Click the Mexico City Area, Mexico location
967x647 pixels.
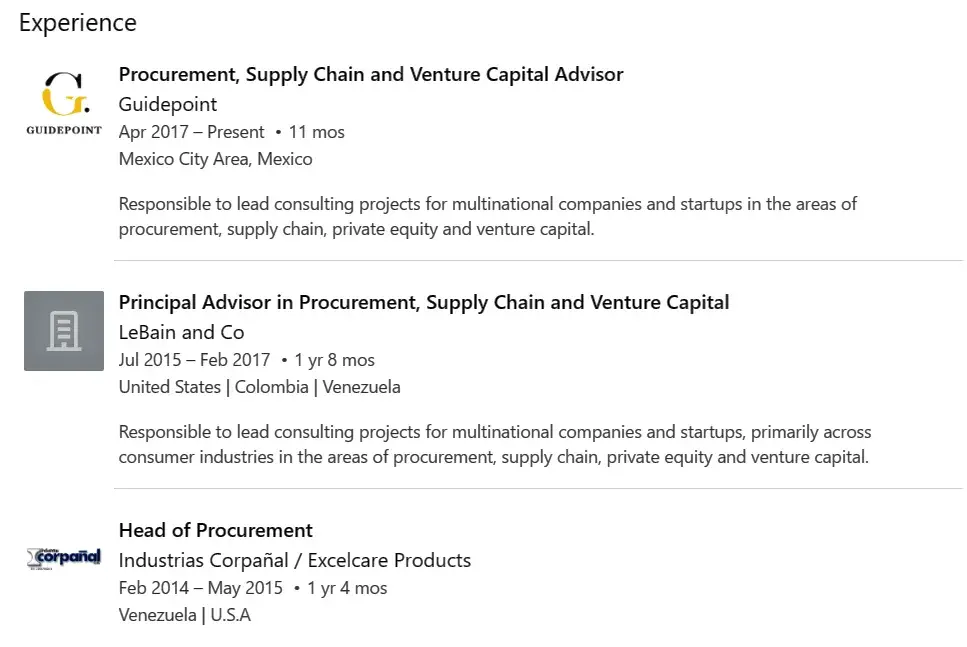pos(215,159)
